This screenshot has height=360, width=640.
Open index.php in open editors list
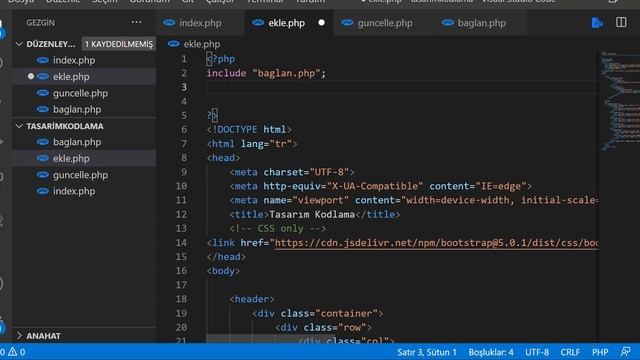tap(84, 60)
